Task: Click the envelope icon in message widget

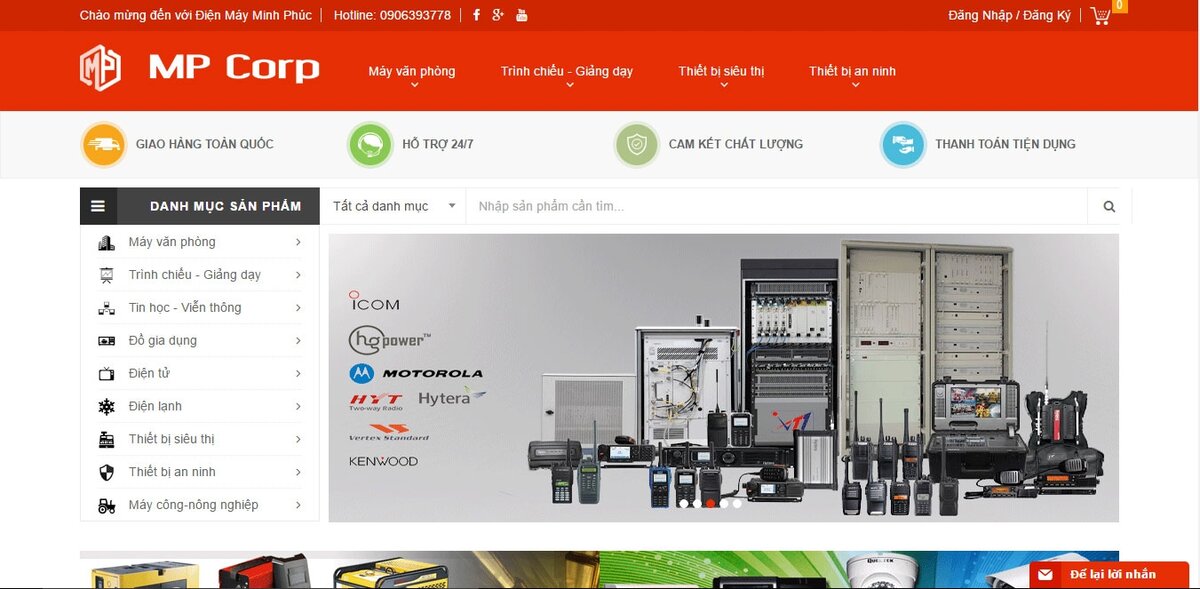Action: (x=1045, y=575)
